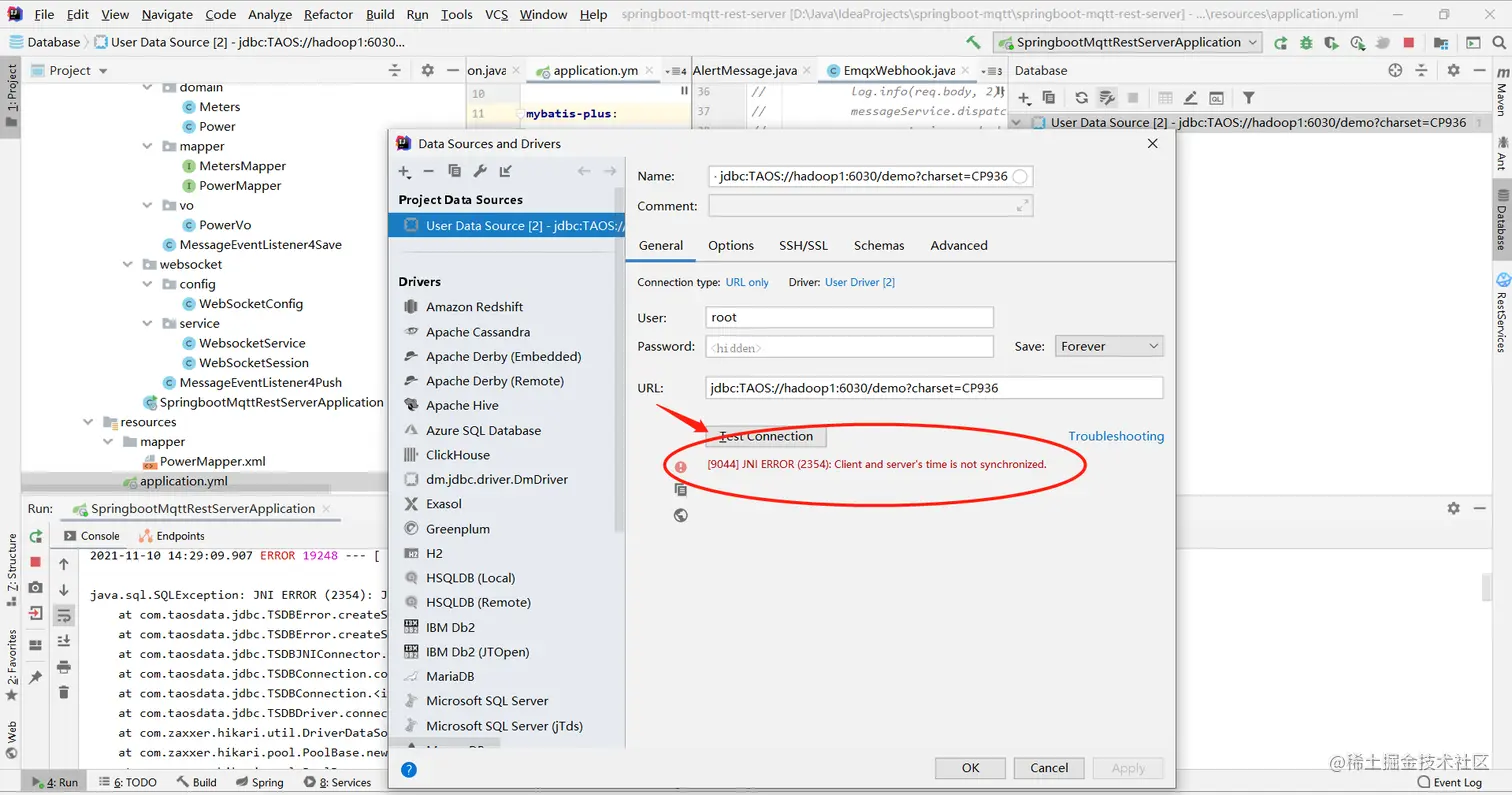Click the Make Global import-arrow icon in dialog
The image size is (1512, 795).
tap(506, 172)
